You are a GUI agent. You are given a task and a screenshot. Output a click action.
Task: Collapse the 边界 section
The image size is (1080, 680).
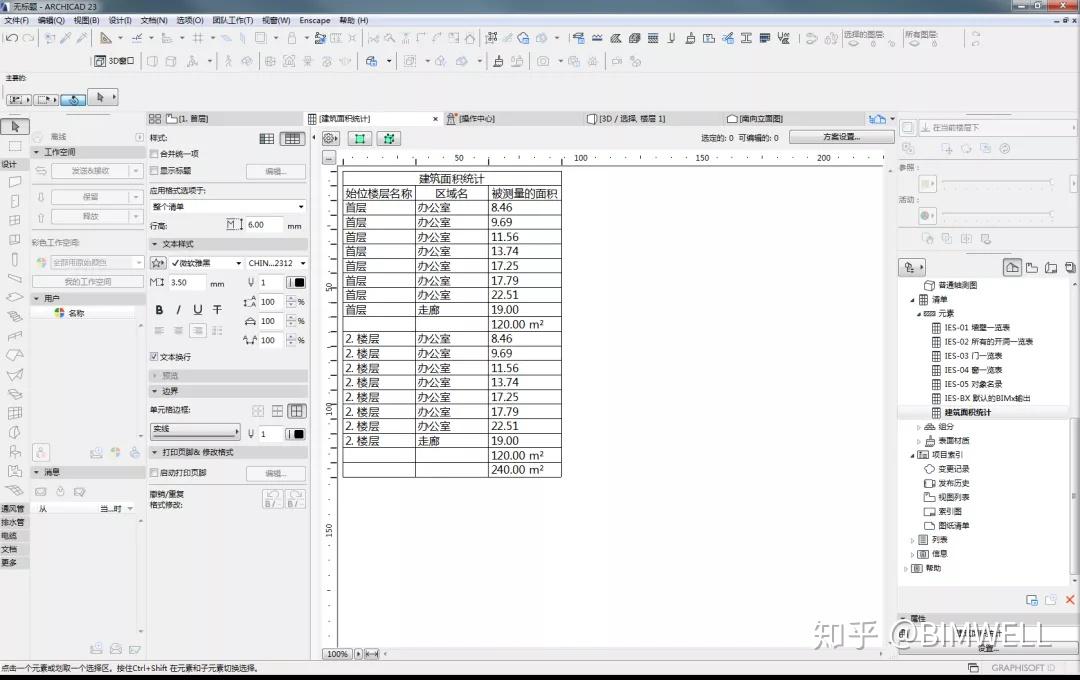155,391
